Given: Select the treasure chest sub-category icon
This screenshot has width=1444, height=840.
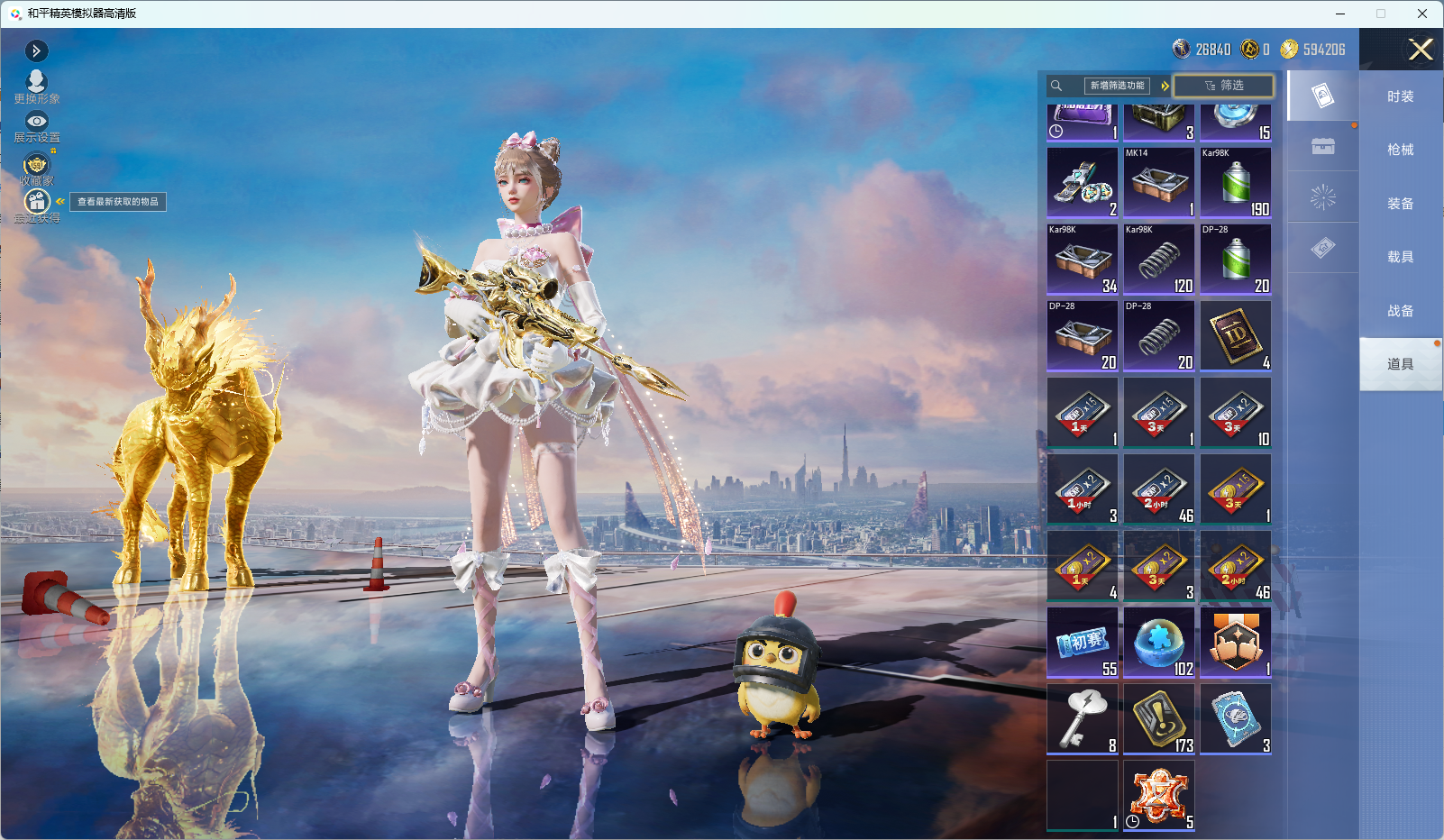Looking at the screenshot, I should [1322, 146].
